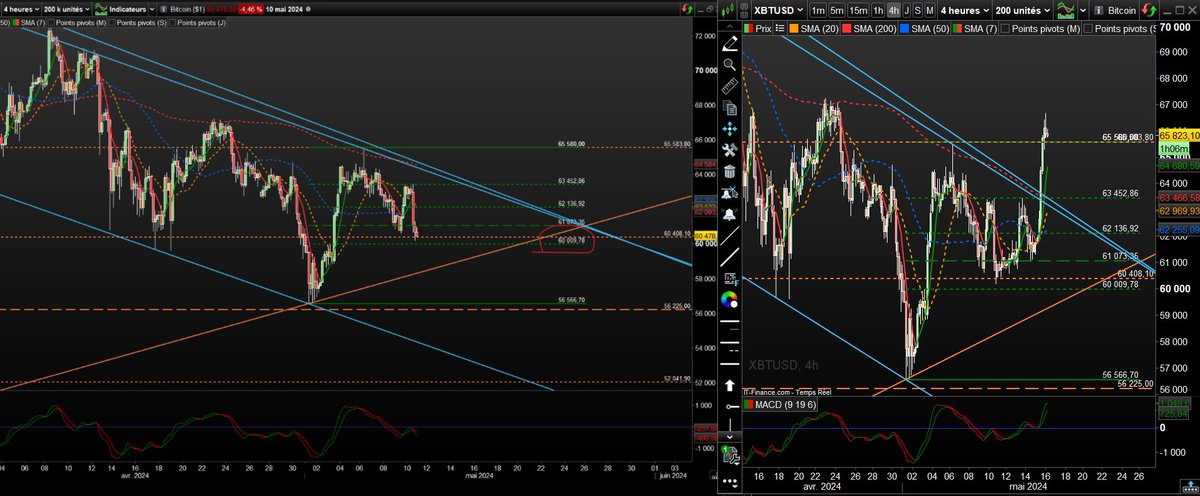Click the refresh arrows icon in left window
The height and width of the screenshot is (496, 1200).
coord(687,9)
